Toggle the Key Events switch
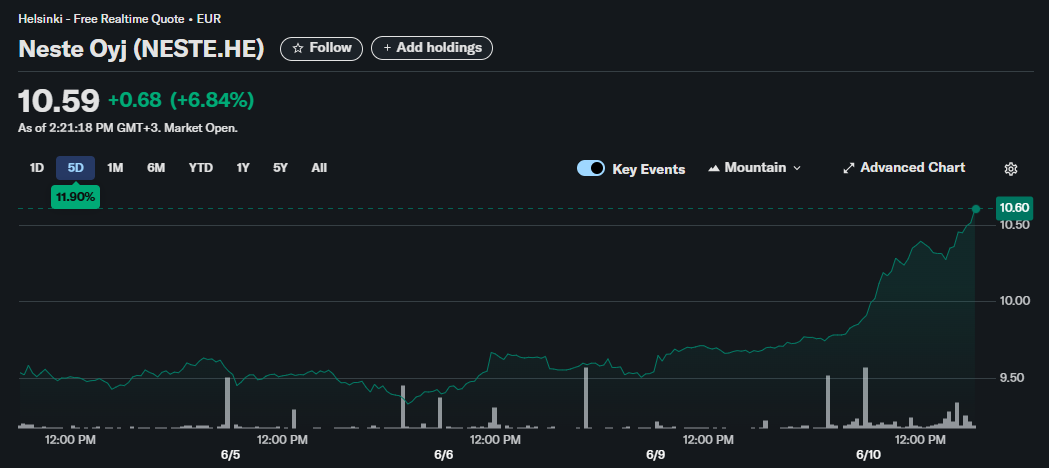Image resolution: width=1049 pixels, height=468 pixels. (591, 168)
